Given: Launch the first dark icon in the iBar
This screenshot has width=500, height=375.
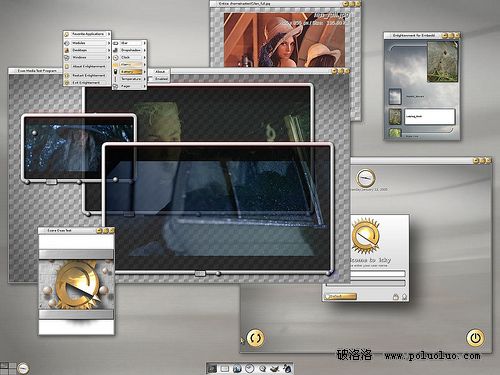Looking at the screenshot, I should 212,369.
